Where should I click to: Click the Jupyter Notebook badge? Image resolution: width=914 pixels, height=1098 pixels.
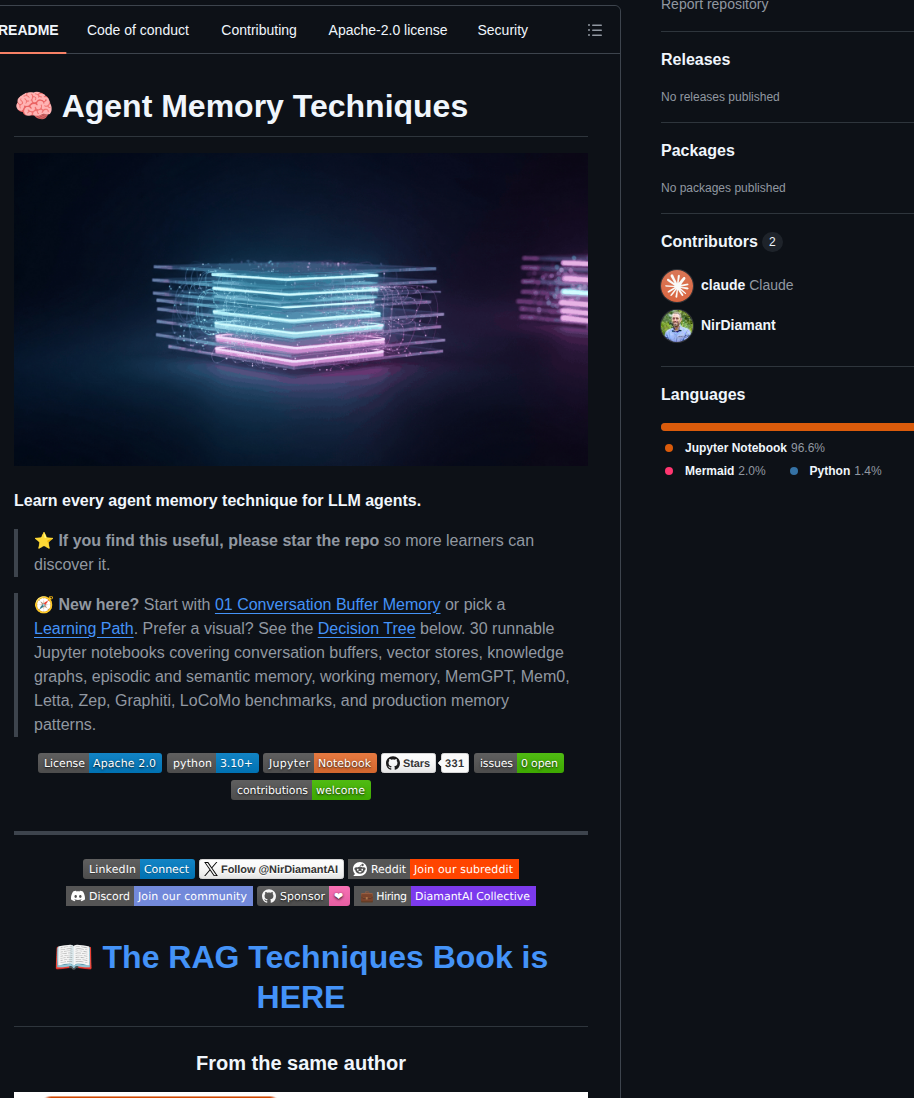pos(319,763)
